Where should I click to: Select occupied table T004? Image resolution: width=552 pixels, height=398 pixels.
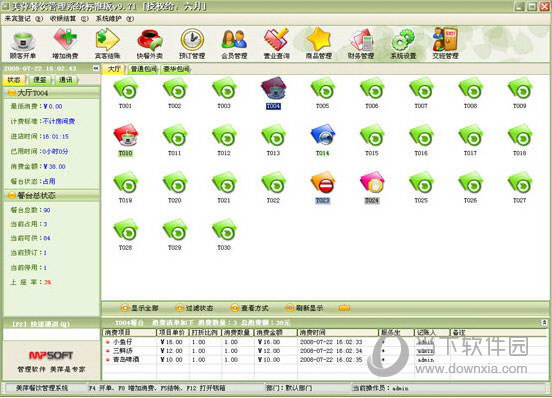coord(273,93)
